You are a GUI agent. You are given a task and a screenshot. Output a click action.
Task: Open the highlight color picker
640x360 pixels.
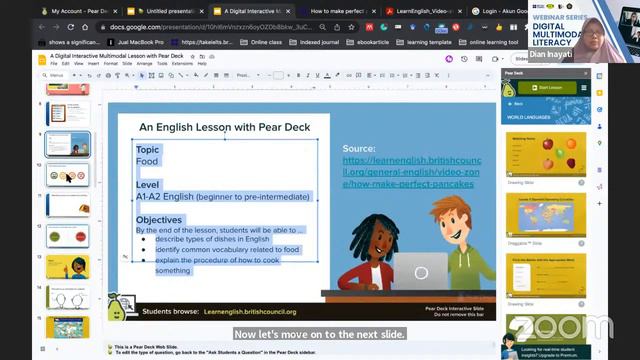click(337, 76)
